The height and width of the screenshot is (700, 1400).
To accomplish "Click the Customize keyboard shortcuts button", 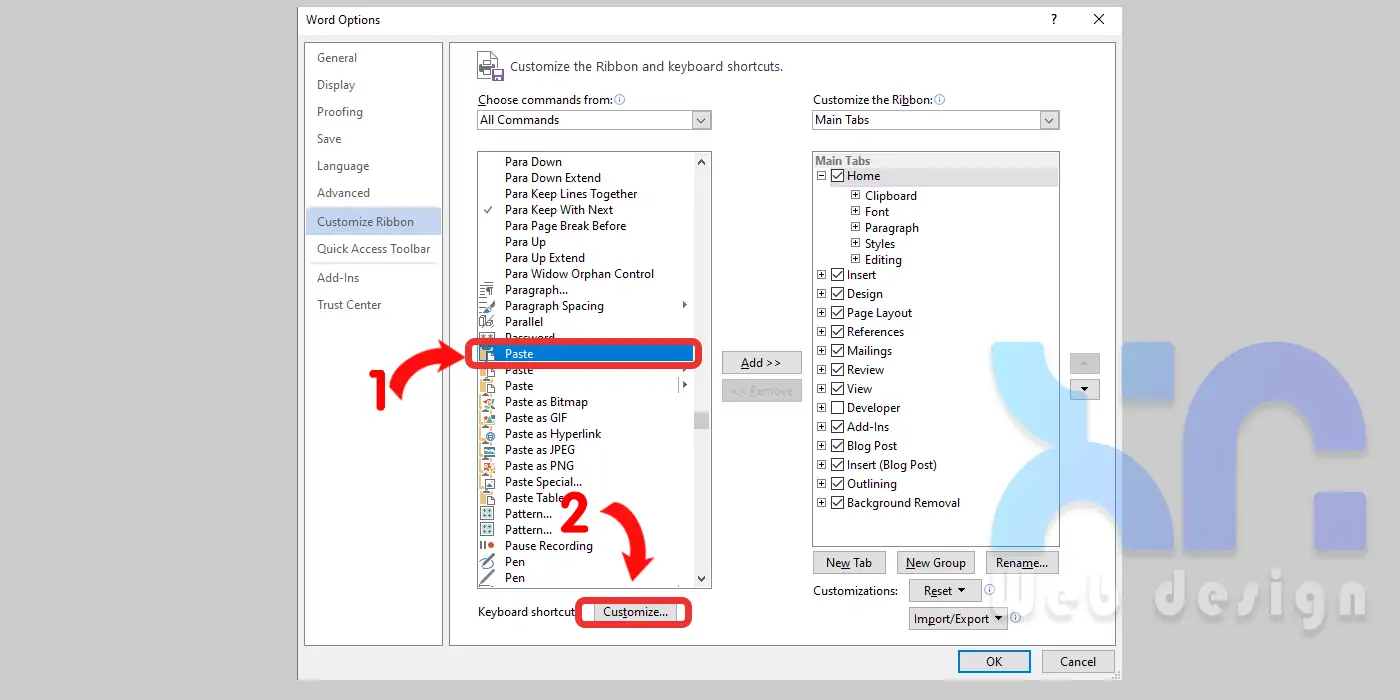I will [x=635, y=612].
